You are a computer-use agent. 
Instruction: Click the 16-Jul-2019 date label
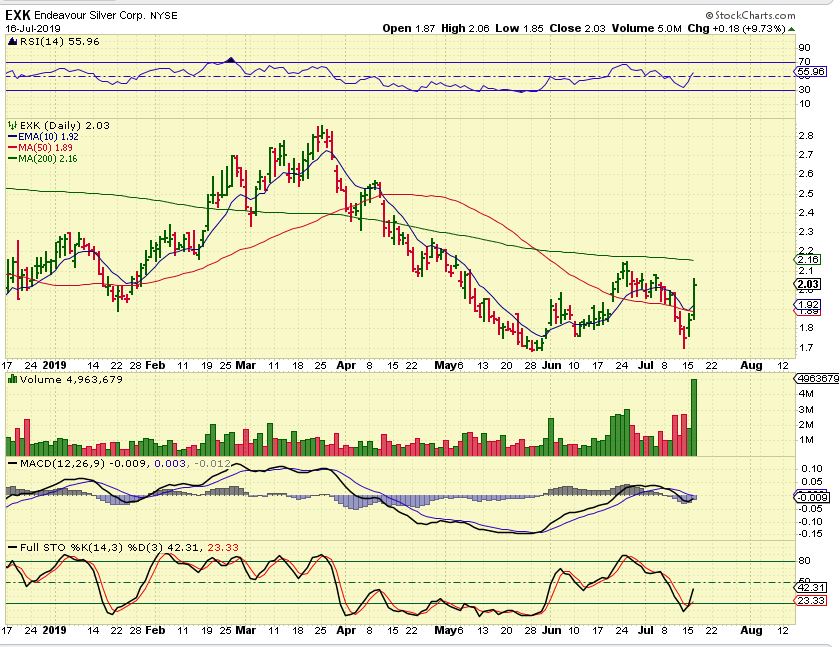click(x=33, y=28)
